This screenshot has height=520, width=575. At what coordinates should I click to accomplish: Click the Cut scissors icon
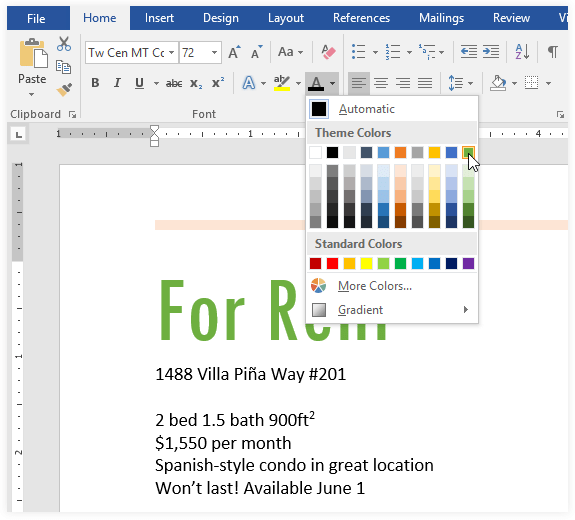click(x=64, y=44)
